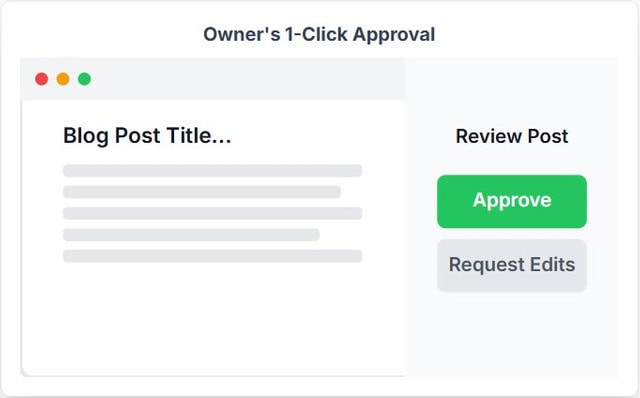Click the empty sidebar area below Request Edits
This screenshot has width=640, height=398.
512,334
